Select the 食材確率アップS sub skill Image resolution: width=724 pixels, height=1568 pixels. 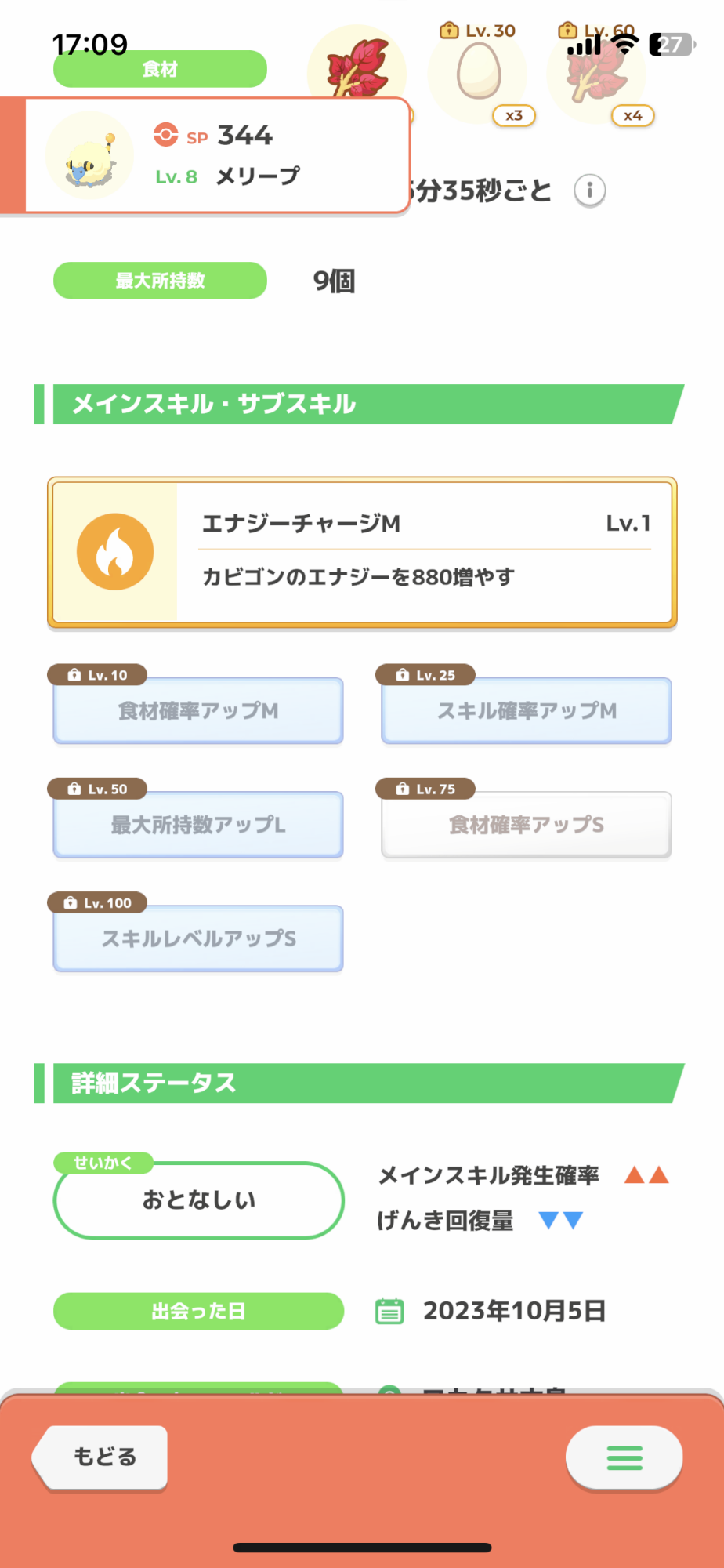(x=527, y=824)
